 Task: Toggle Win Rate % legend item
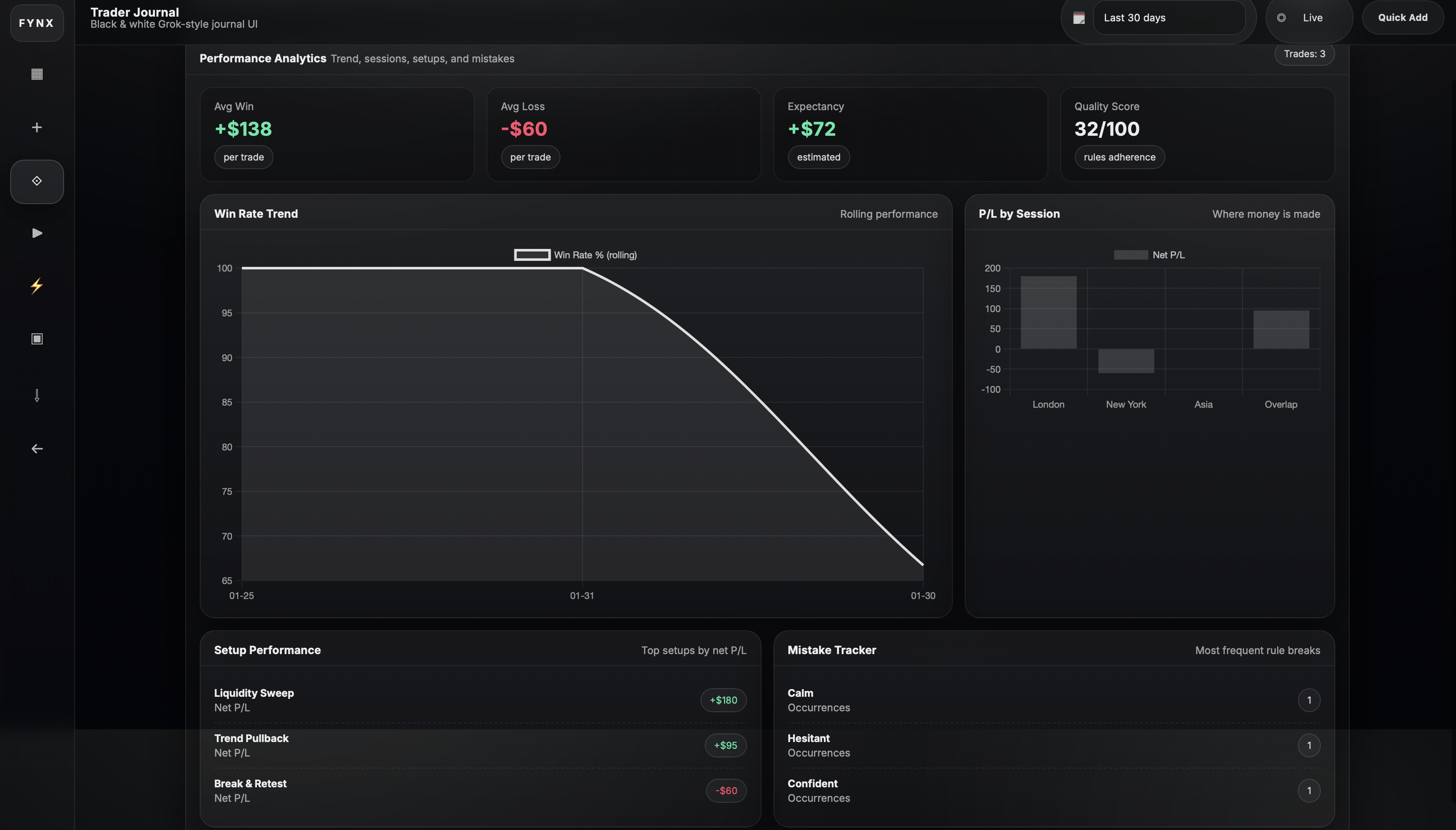[575, 255]
